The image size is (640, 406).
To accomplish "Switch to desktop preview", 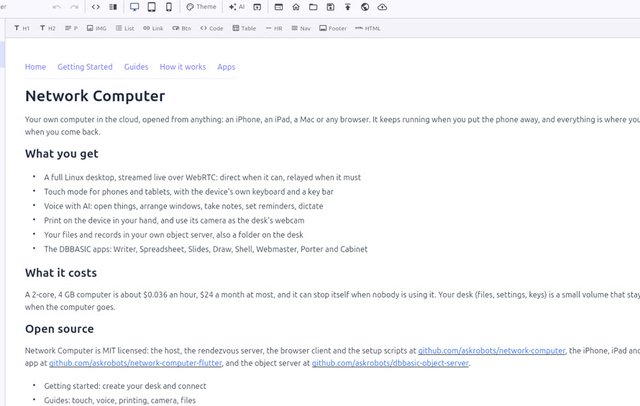I will [x=134, y=7].
